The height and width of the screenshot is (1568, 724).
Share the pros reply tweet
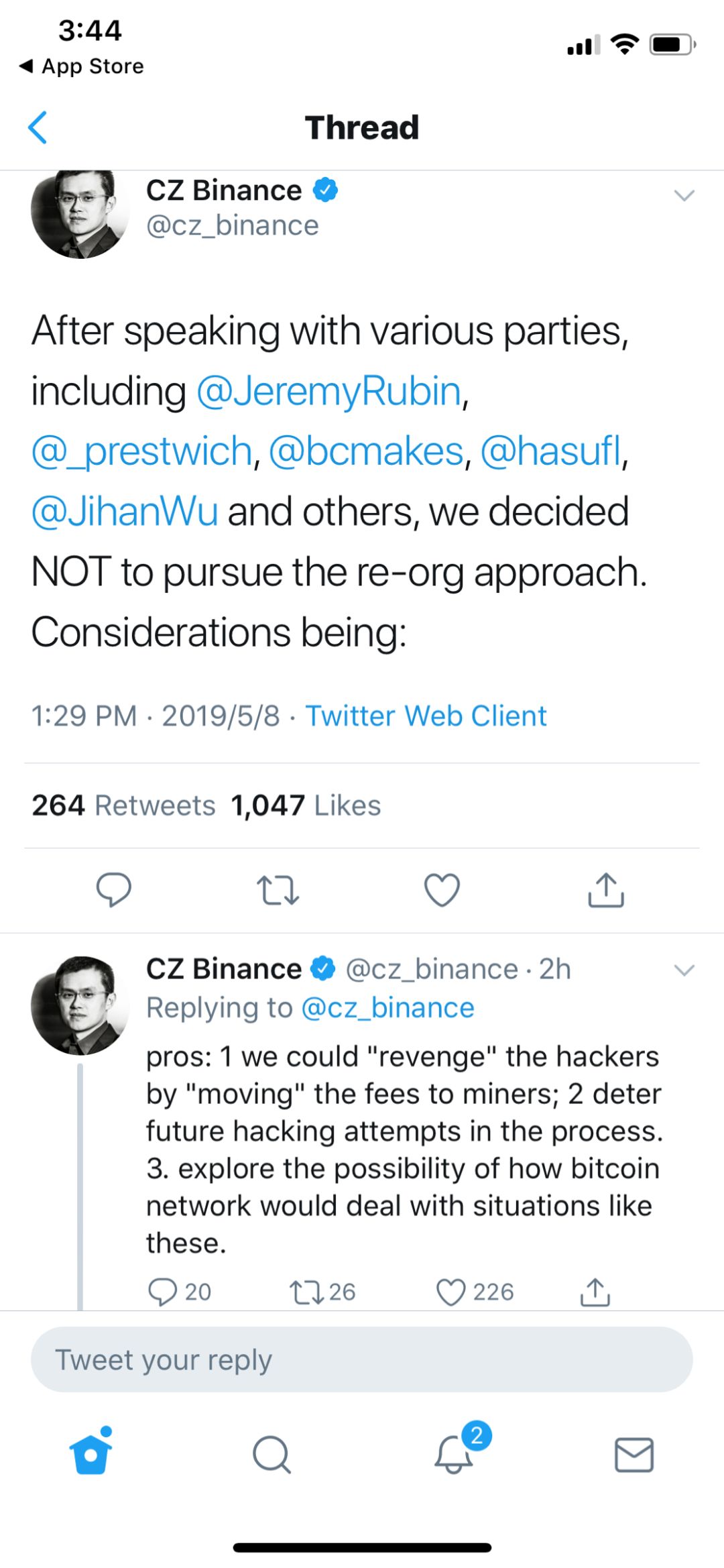[x=595, y=1292]
